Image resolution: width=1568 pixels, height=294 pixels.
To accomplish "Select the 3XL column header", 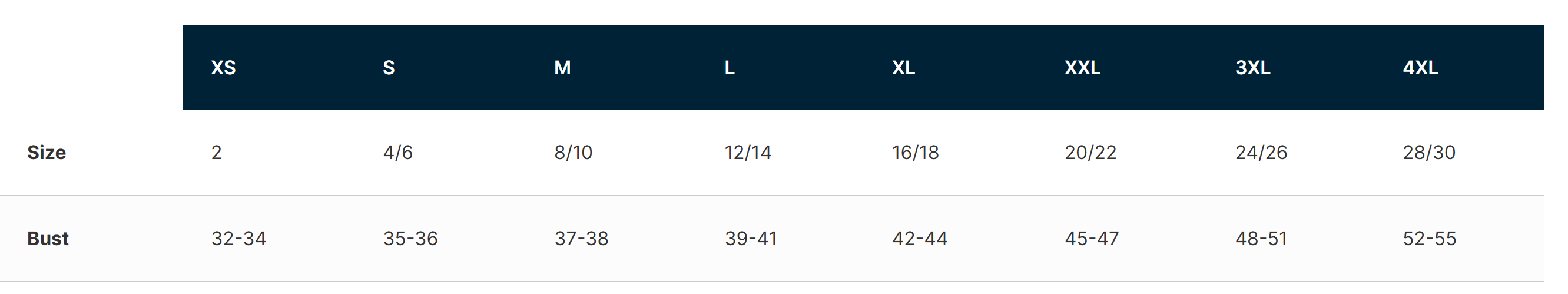I will (x=1253, y=68).
